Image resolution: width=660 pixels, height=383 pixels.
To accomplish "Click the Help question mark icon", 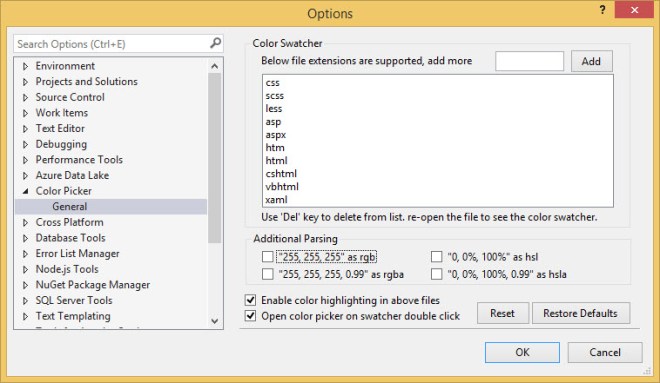I will pos(602,10).
